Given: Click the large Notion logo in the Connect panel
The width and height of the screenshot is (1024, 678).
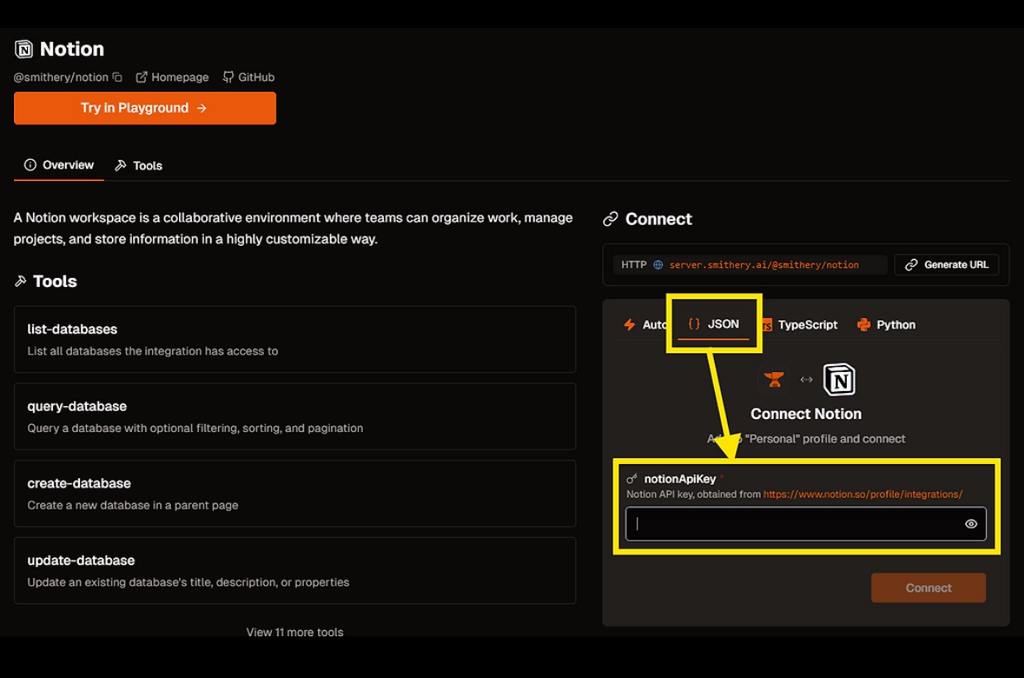Looking at the screenshot, I should click(x=839, y=380).
